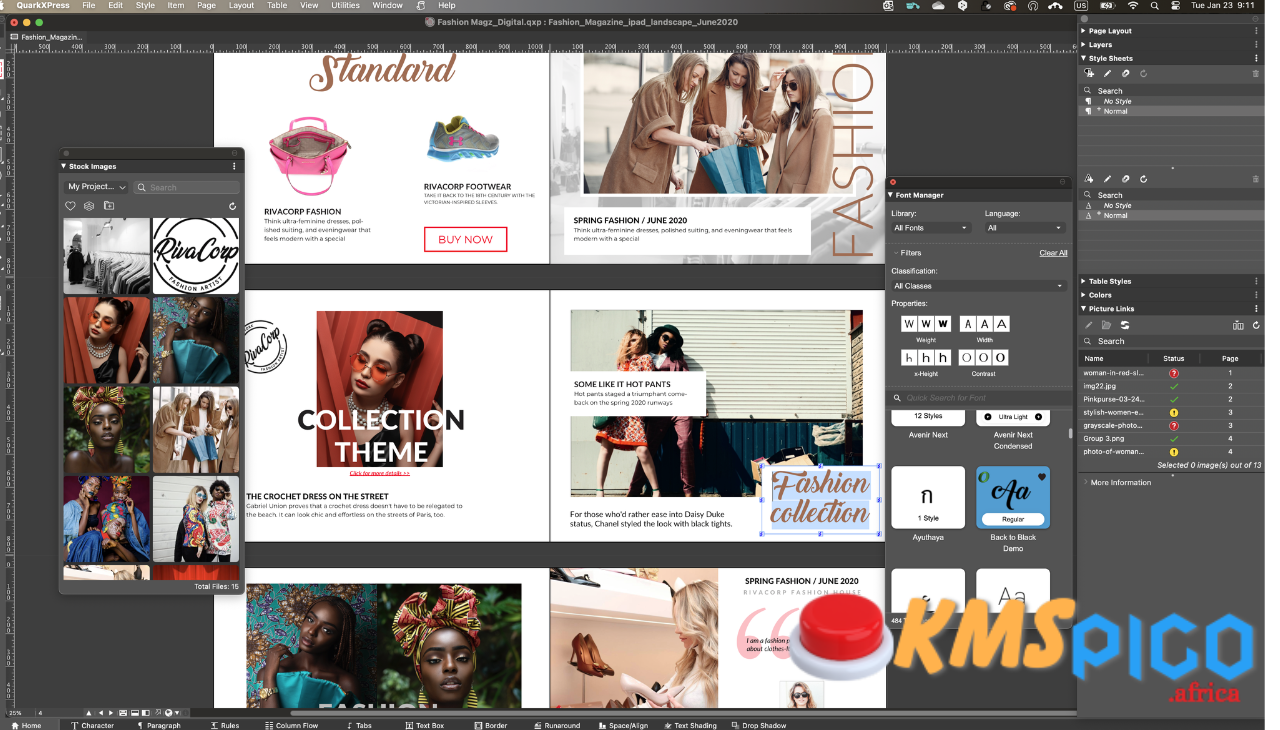This screenshot has height=730, width=1280.
Task: Select the Ayuthaya font card
Action: coord(928,497)
